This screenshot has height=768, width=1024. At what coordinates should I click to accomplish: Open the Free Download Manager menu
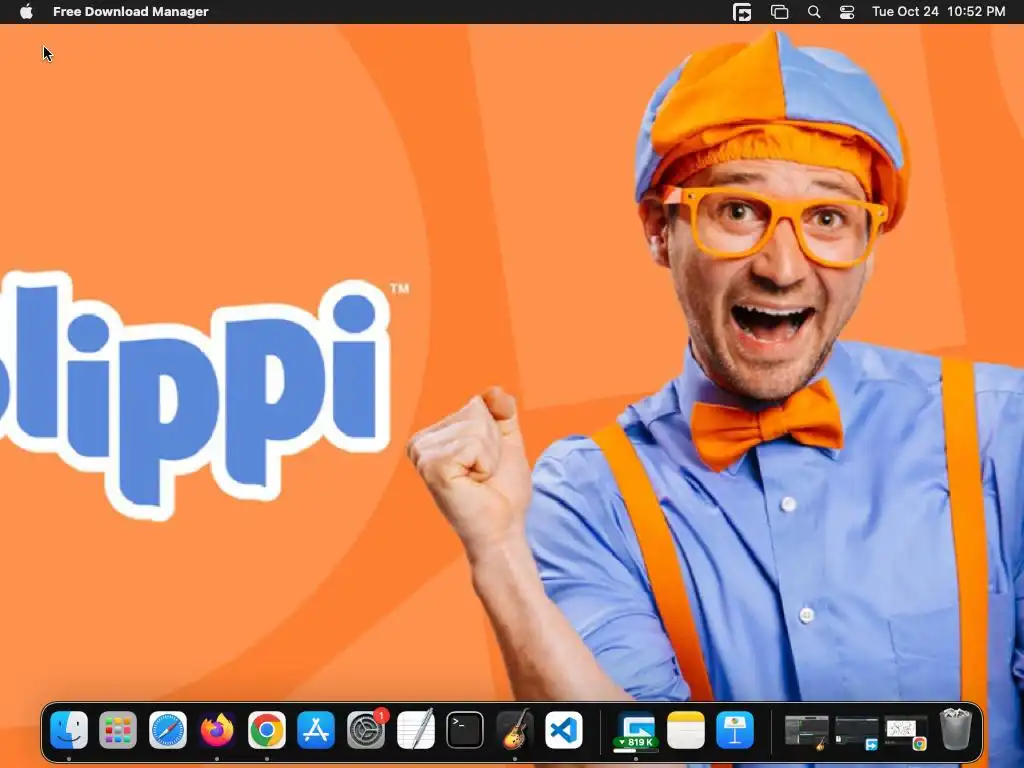131,11
